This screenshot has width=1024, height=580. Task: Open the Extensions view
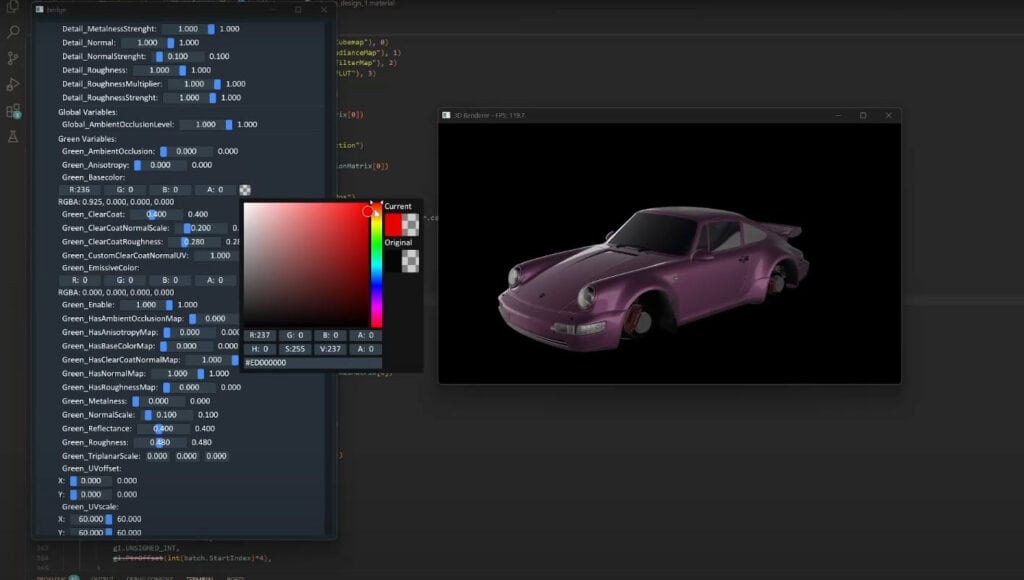(13, 110)
